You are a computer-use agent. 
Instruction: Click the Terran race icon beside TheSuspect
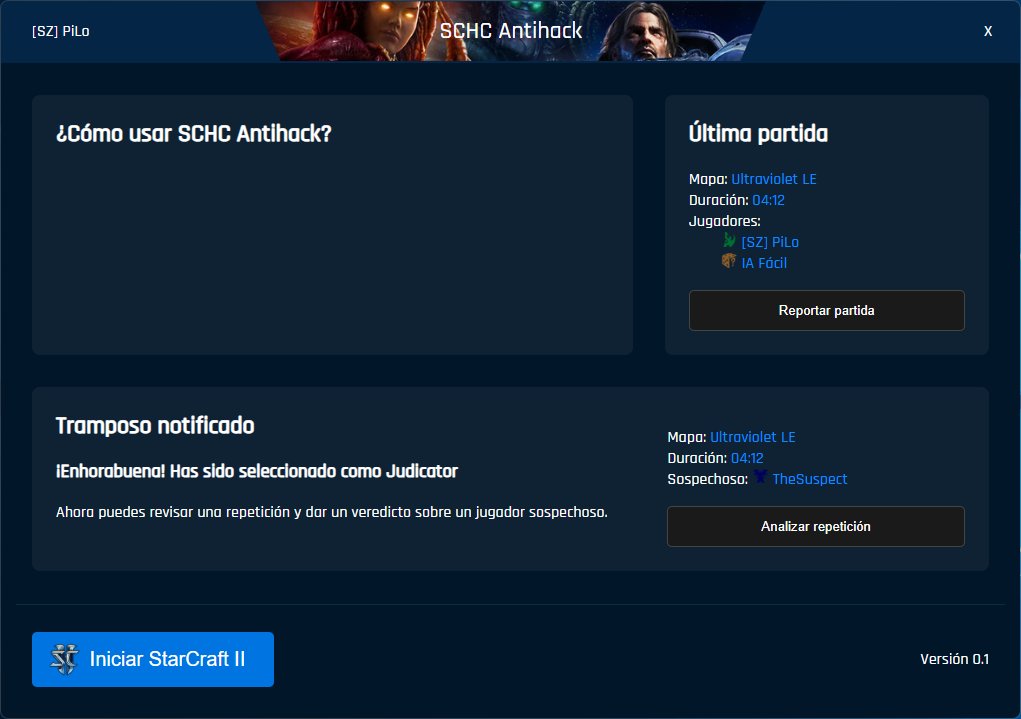coord(760,477)
